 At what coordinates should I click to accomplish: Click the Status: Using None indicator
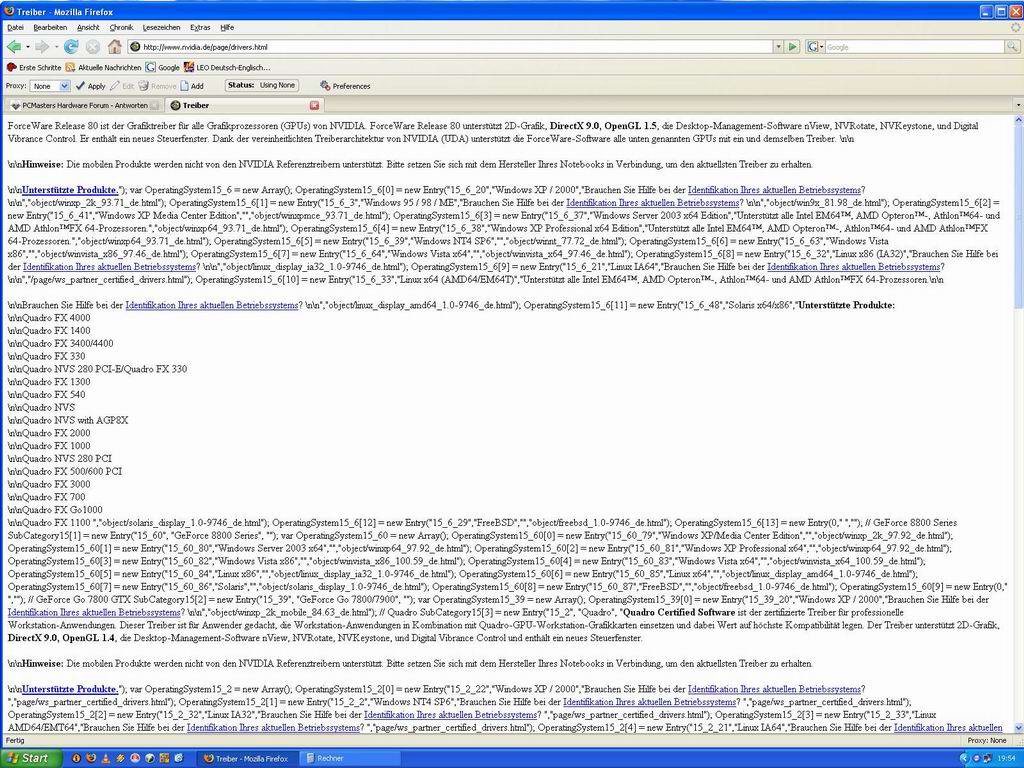(261, 86)
